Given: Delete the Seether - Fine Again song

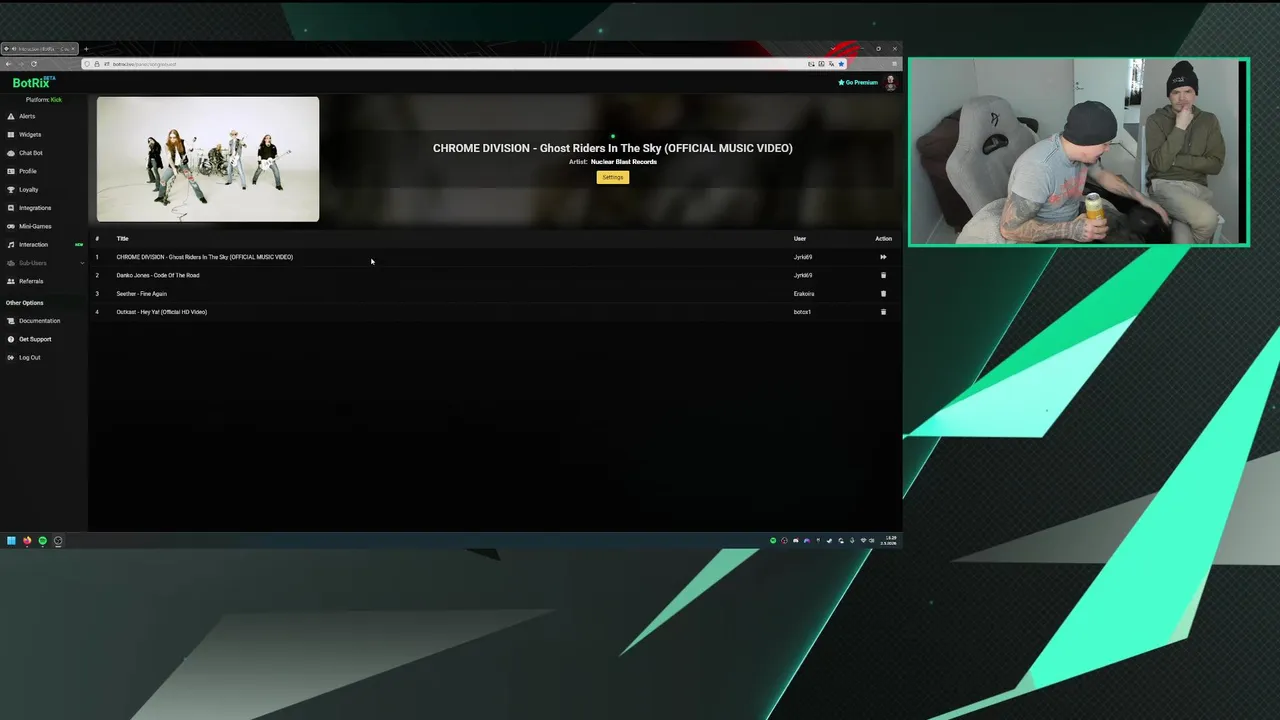Looking at the screenshot, I should [883, 294].
